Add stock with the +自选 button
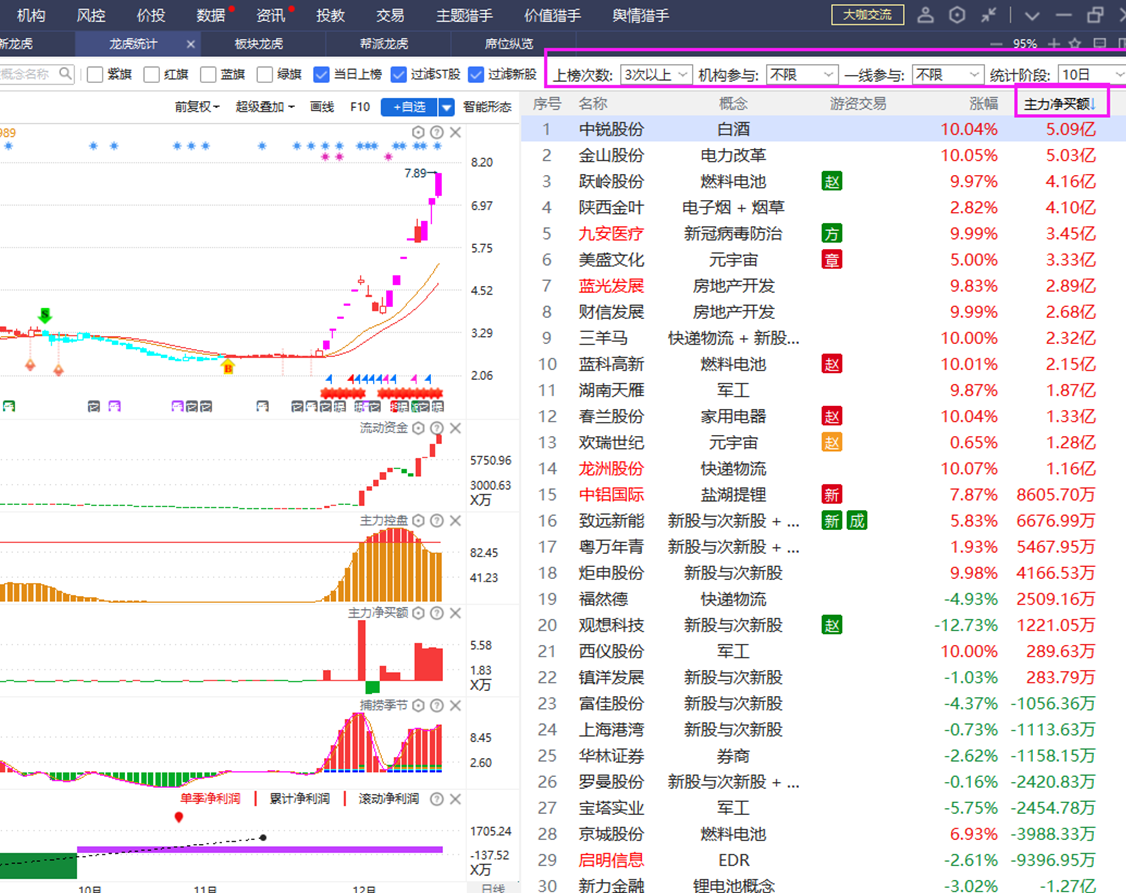 (409, 107)
